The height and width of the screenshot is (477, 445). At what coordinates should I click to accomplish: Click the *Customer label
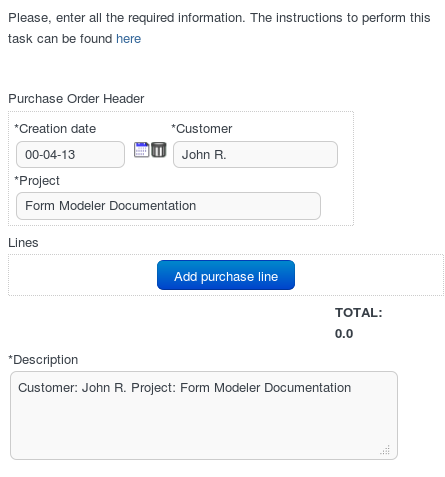point(201,129)
